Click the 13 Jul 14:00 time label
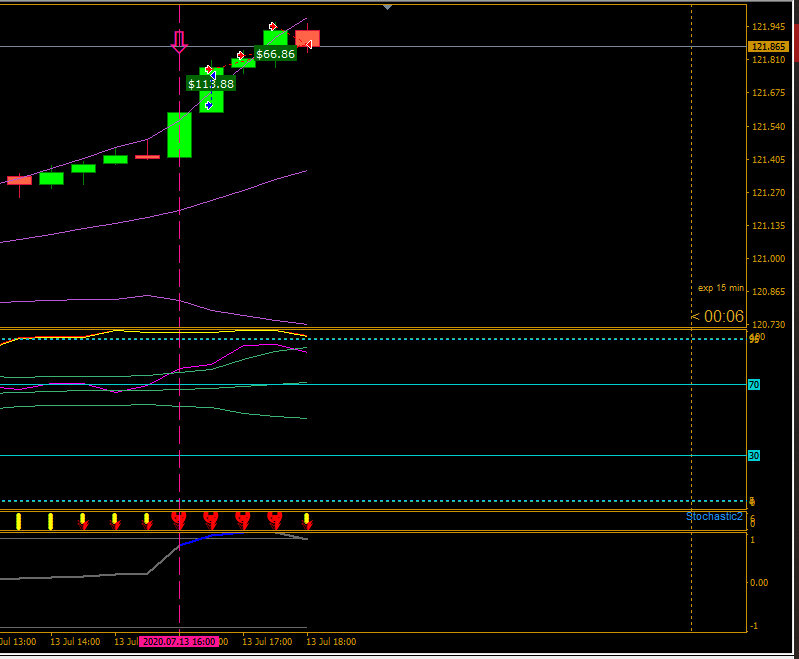The height and width of the screenshot is (659, 799). pos(75,642)
